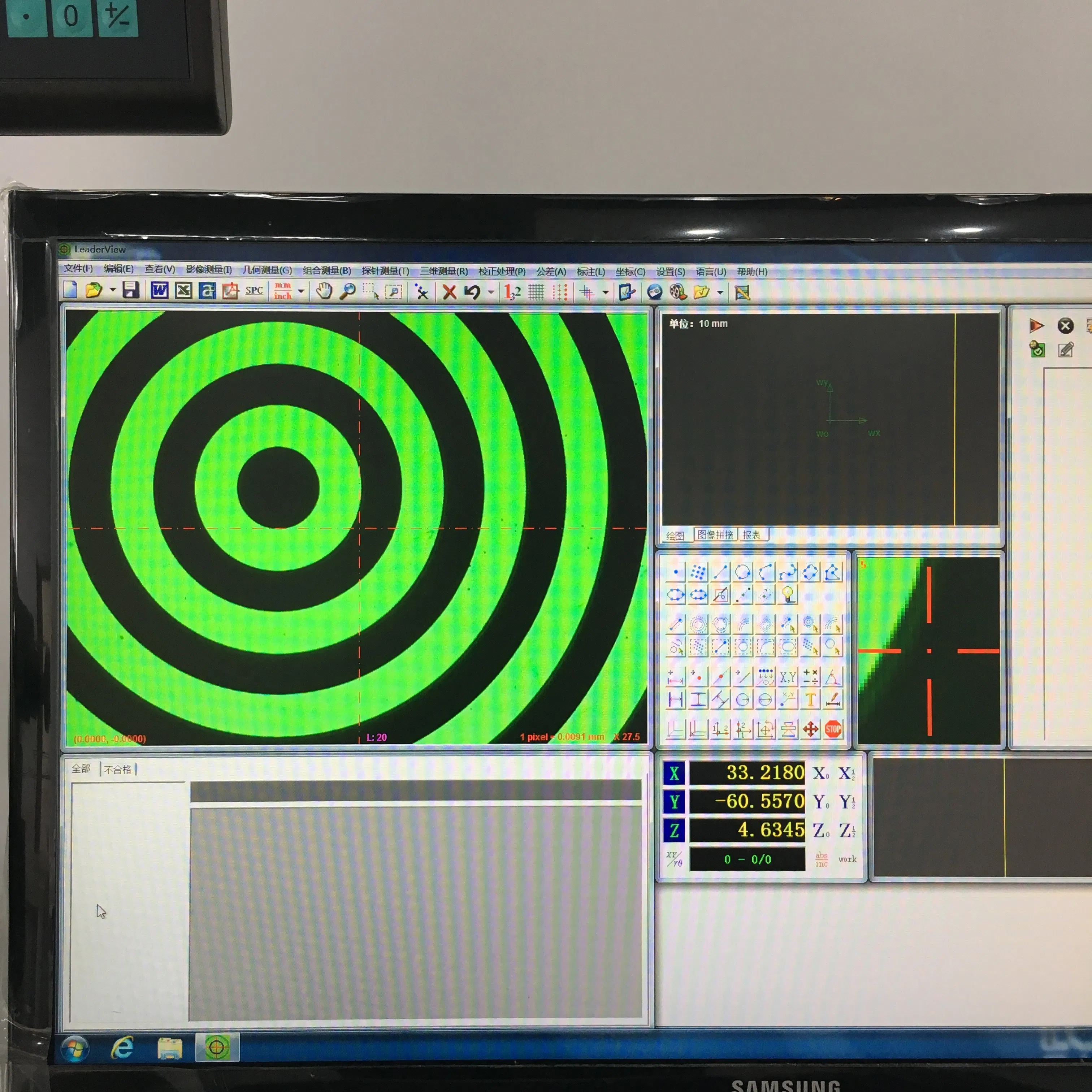Switch to the 报表 tab

click(x=751, y=535)
